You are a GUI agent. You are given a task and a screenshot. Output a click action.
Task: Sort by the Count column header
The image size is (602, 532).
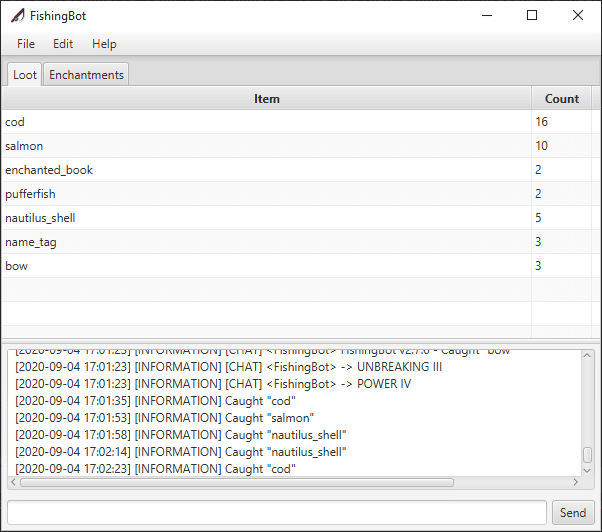[x=562, y=99]
